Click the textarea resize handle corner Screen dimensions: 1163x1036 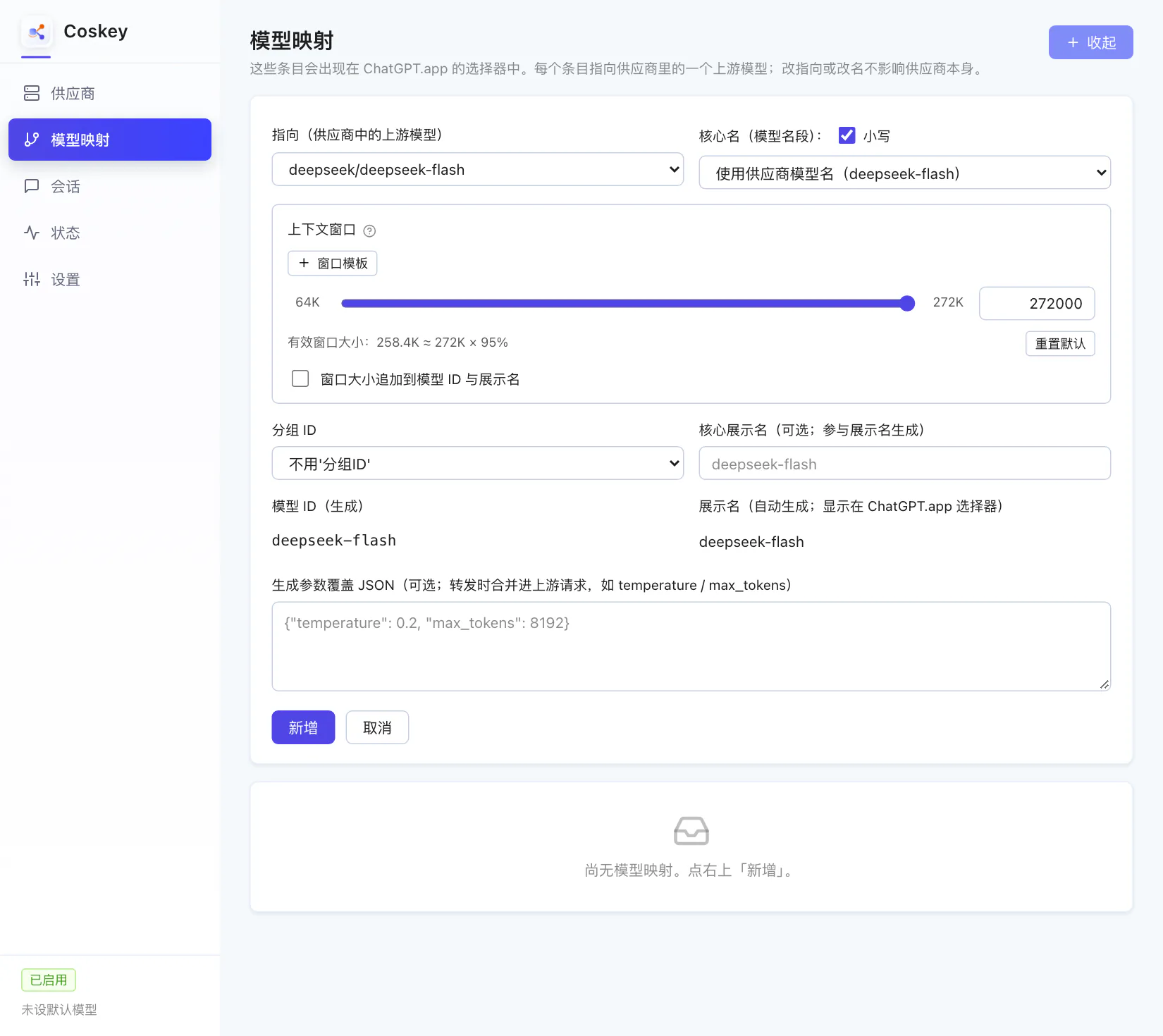[1104, 684]
